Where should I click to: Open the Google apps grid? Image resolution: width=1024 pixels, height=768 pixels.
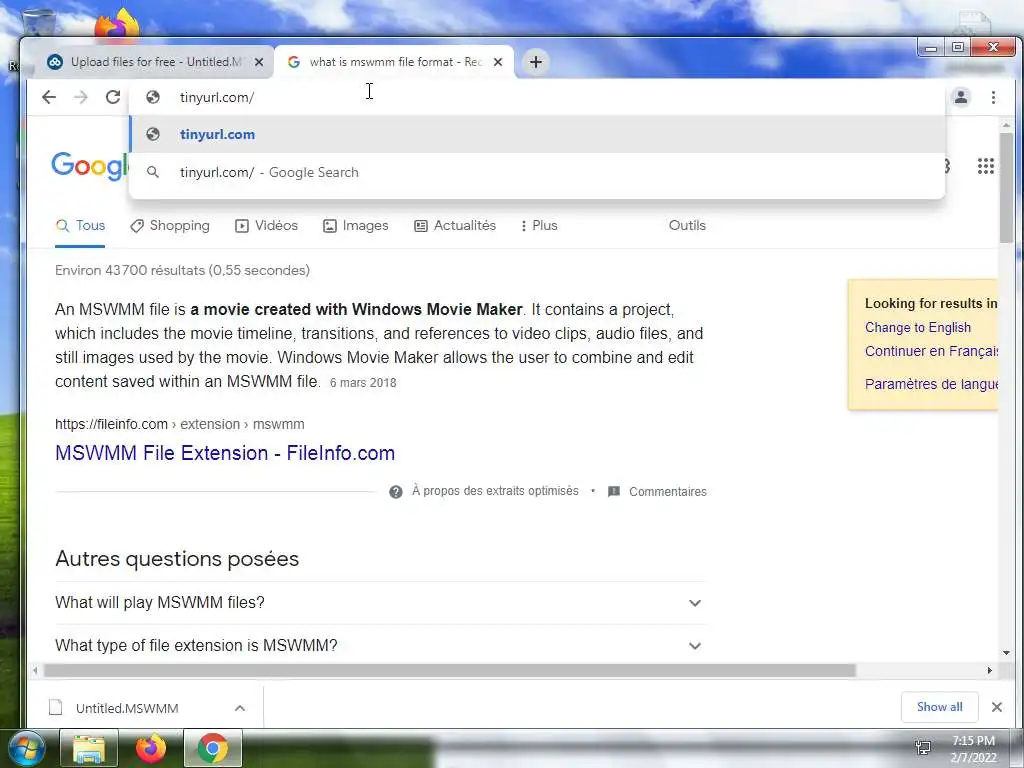[x=985, y=167]
